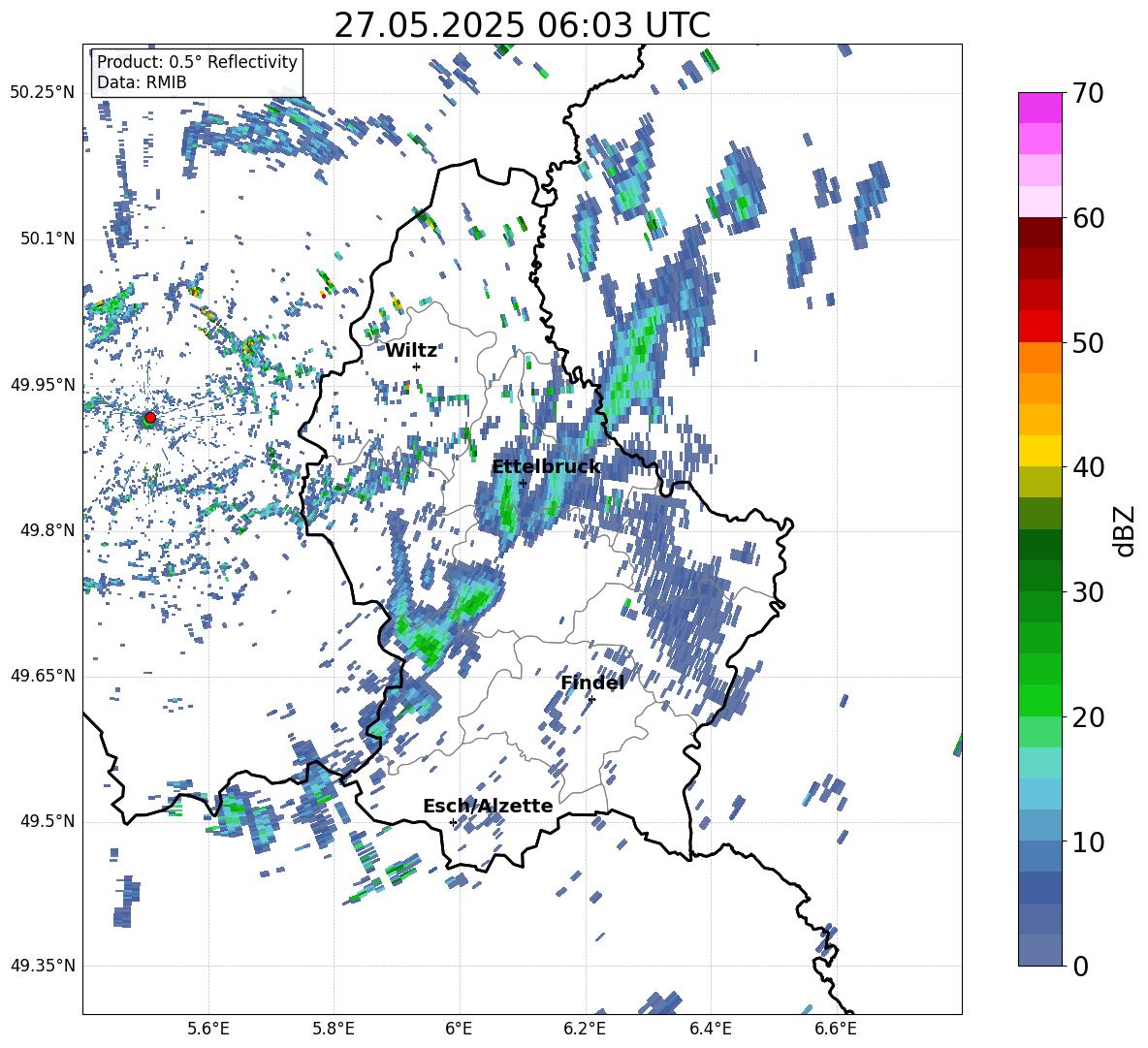Image resolution: width=1148 pixels, height=1048 pixels.
Task: Click the 40 tick label on colorbar
Action: (1089, 467)
